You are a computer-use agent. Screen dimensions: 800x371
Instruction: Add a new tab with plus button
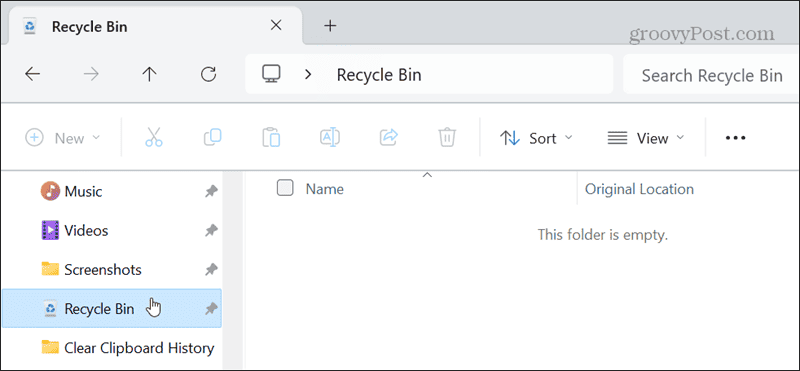(x=331, y=26)
